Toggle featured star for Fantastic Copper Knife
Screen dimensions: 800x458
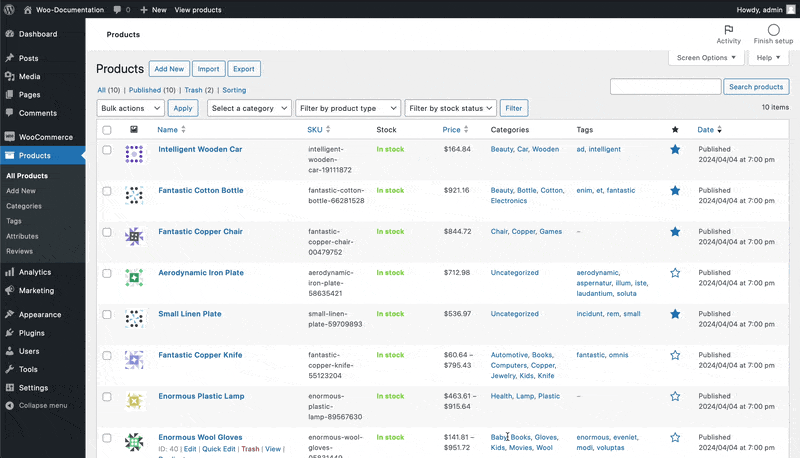(675, 355)
